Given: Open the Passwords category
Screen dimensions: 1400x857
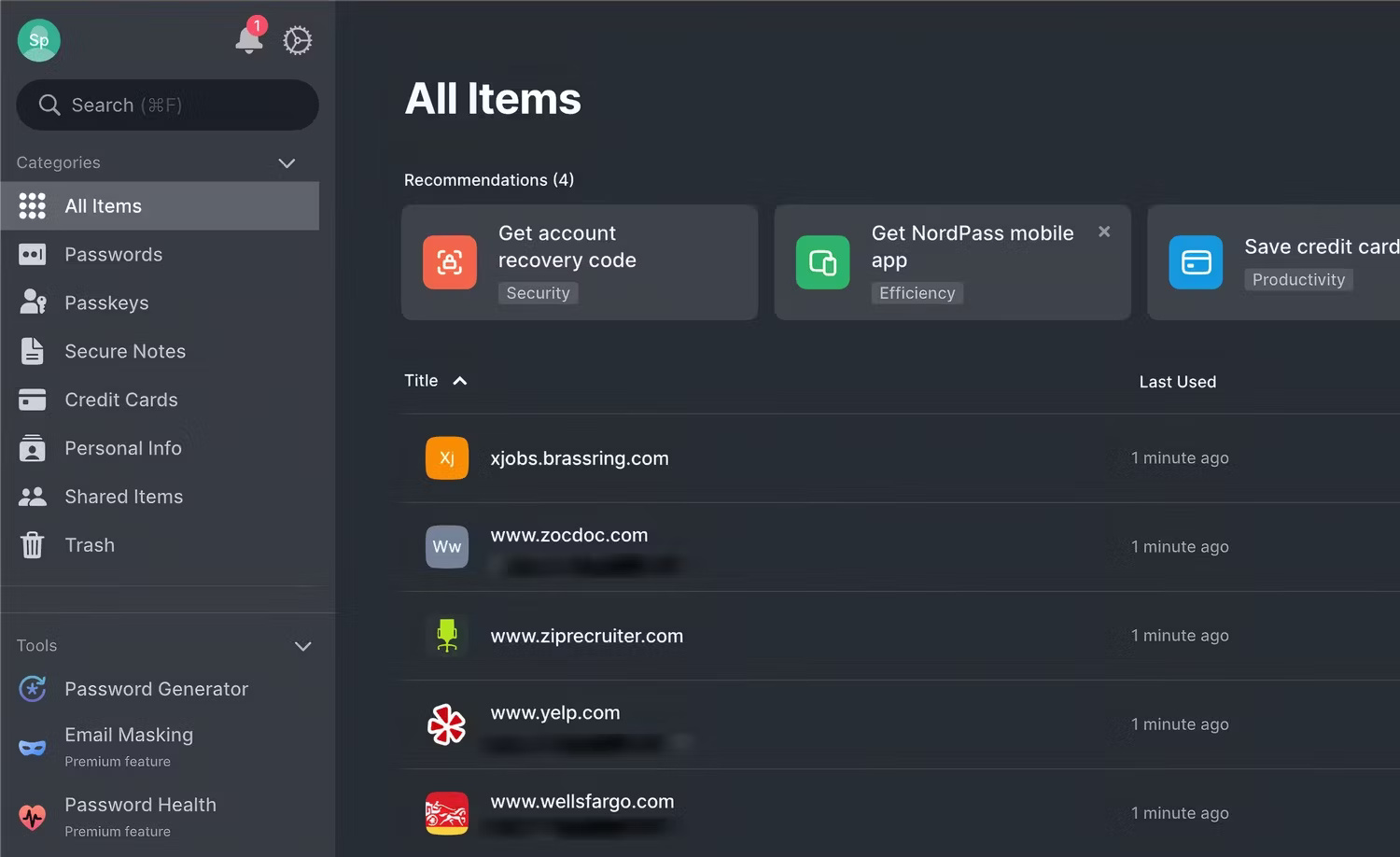Looking at the screenshot, I should pyautogui.click(x=160, y=255).
